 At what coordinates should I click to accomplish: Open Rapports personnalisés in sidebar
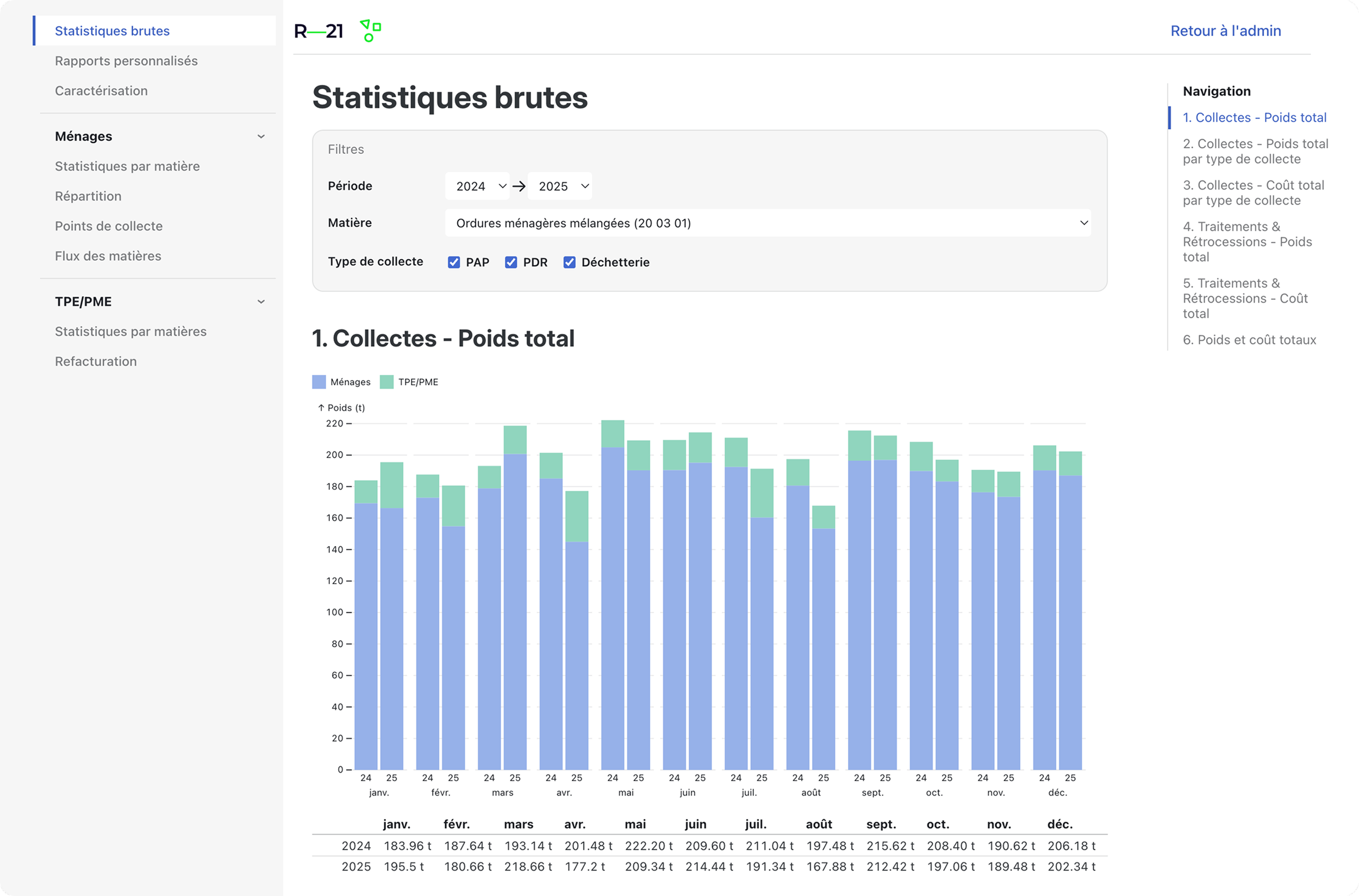click(x=126, y=60)
